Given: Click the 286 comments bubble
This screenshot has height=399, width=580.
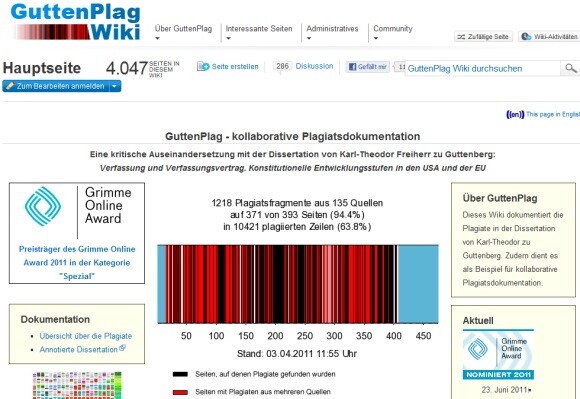Looking at the screenshot, I should pyautogui.click(x=282, y=67).
